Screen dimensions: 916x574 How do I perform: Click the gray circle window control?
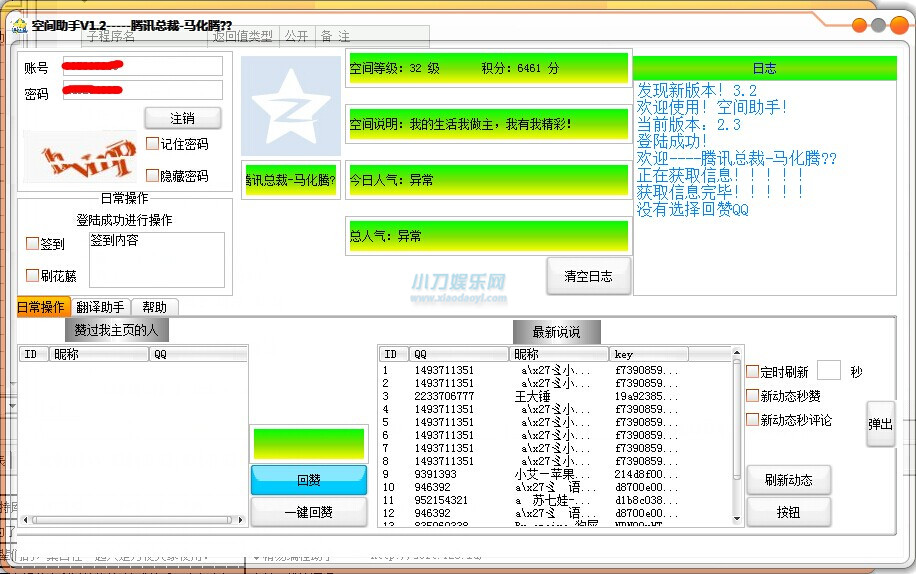click(878, 25)
